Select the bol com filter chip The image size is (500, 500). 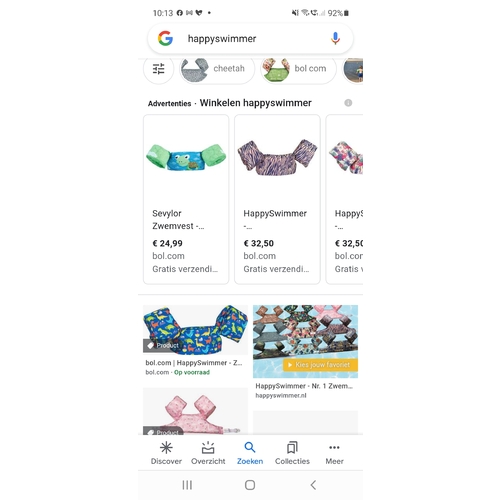coord(298,69)
